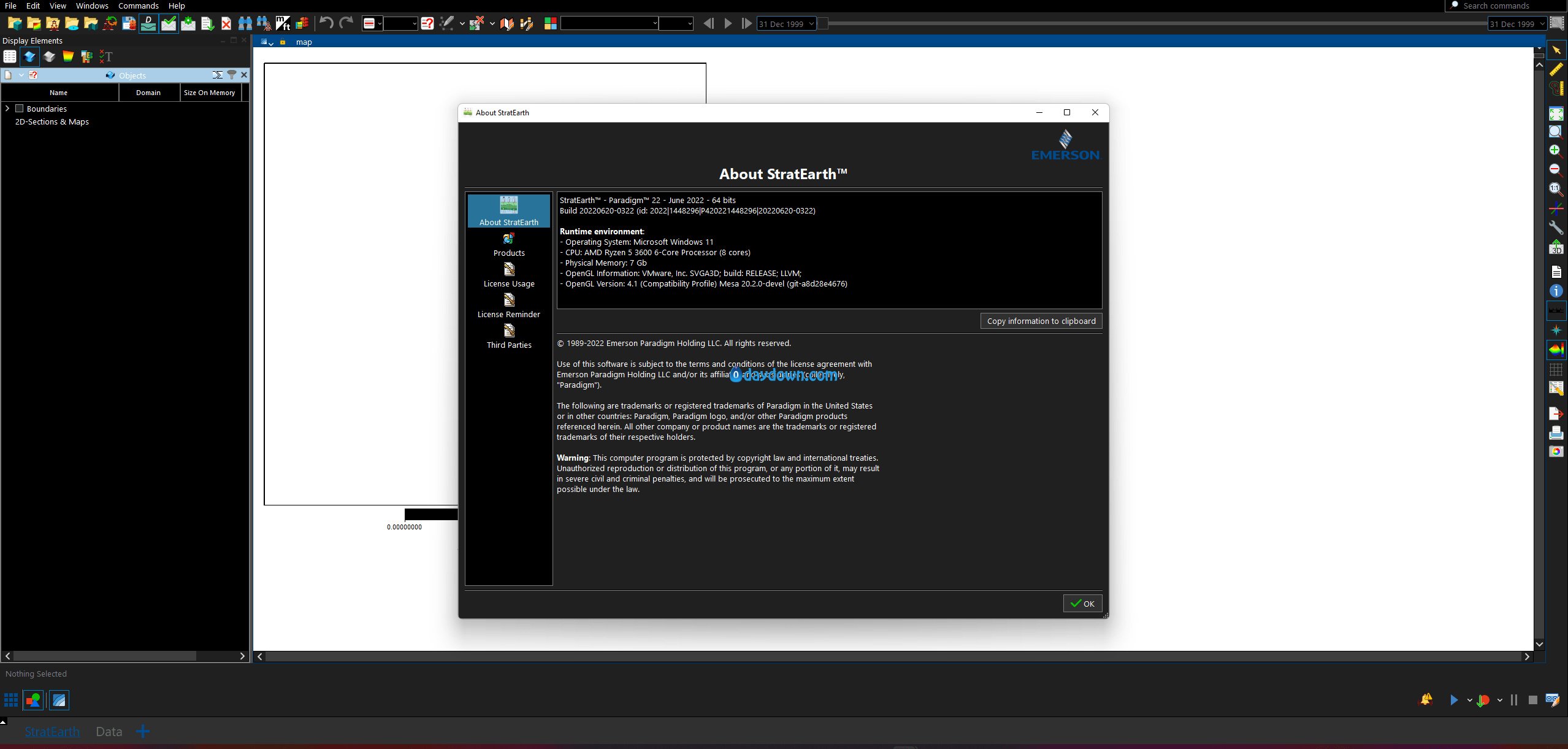Click the undo arrow in the toolbar

click(x=326, y=23)
